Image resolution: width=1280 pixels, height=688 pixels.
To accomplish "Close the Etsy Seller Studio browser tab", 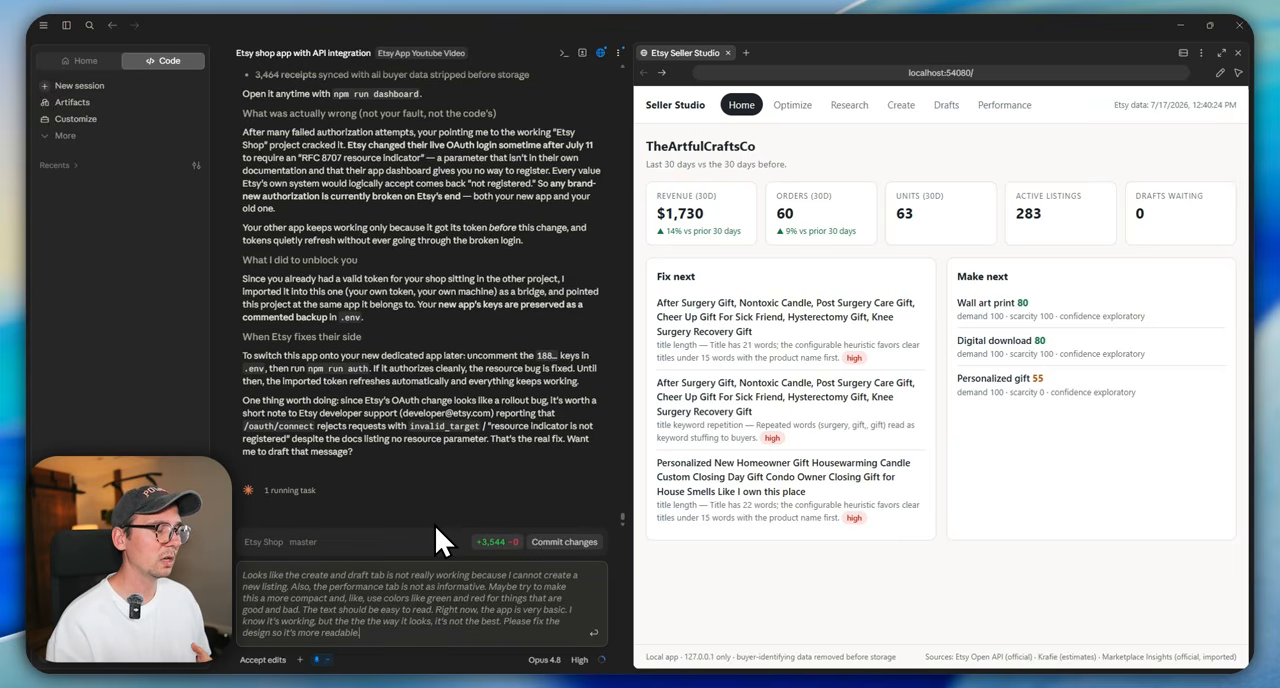I will 728,53.
